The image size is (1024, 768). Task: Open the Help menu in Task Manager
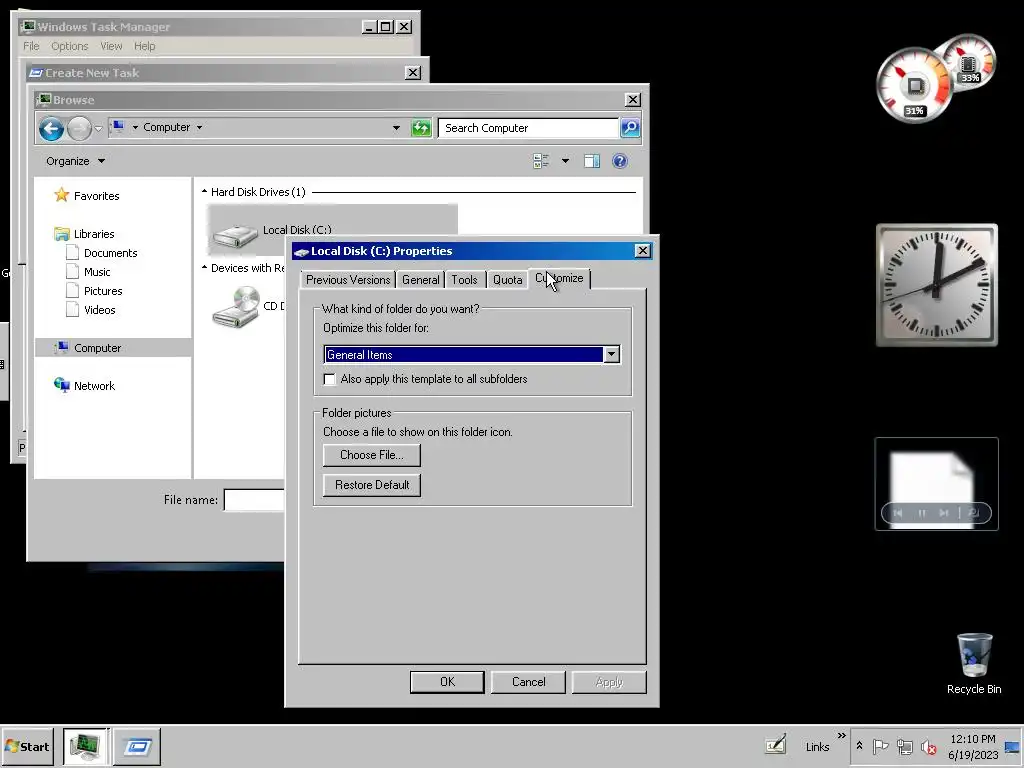tap(144, 46)
